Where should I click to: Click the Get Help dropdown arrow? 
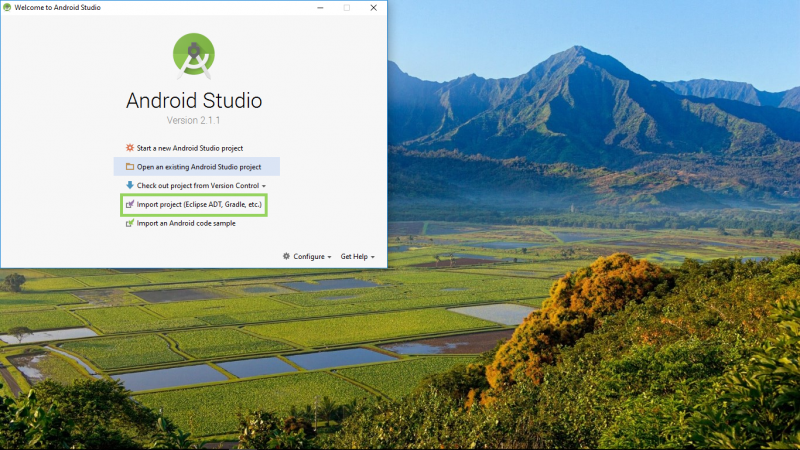tap(372, 258)
